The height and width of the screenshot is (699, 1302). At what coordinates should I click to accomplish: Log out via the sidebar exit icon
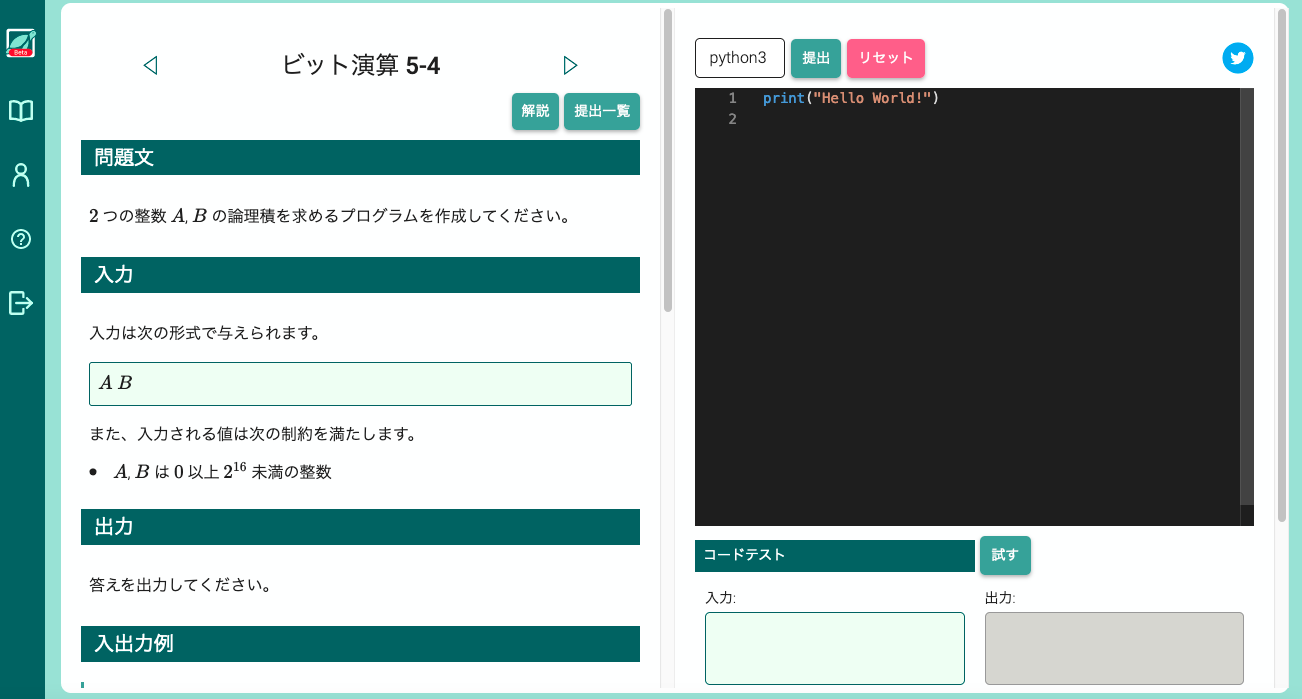[x=21, y=303]
